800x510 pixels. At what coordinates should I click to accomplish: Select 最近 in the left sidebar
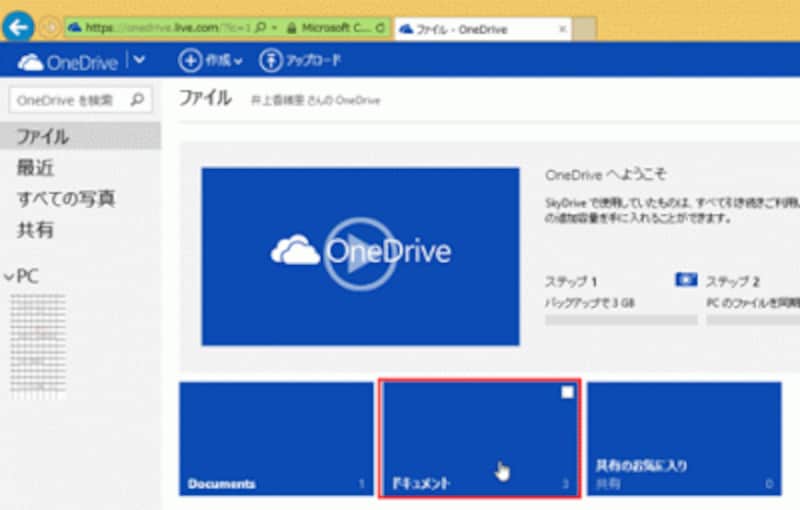[35, 168]
